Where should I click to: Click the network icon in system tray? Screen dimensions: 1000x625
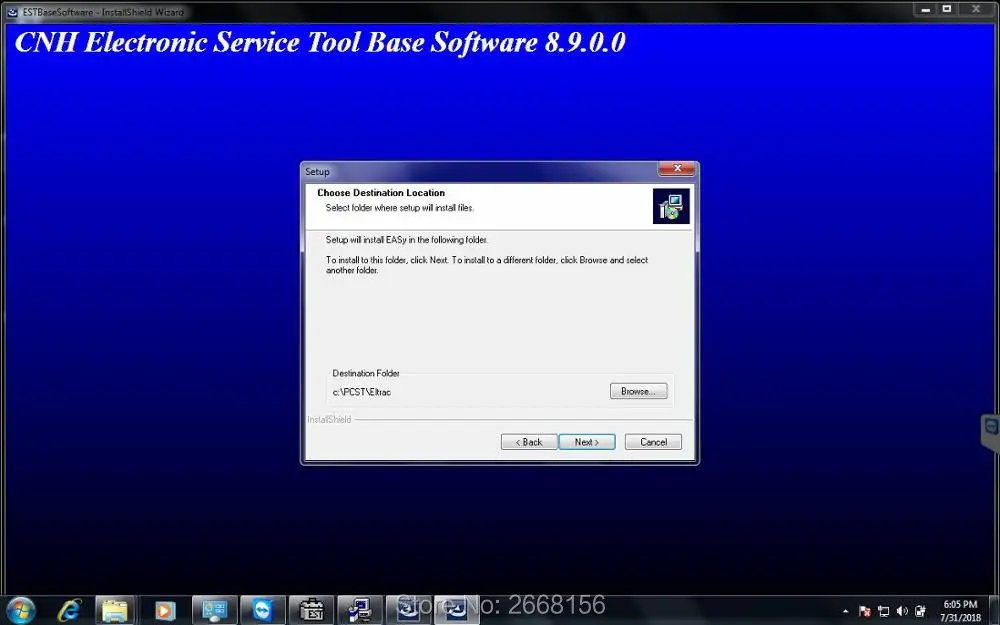tap(883, 611)
